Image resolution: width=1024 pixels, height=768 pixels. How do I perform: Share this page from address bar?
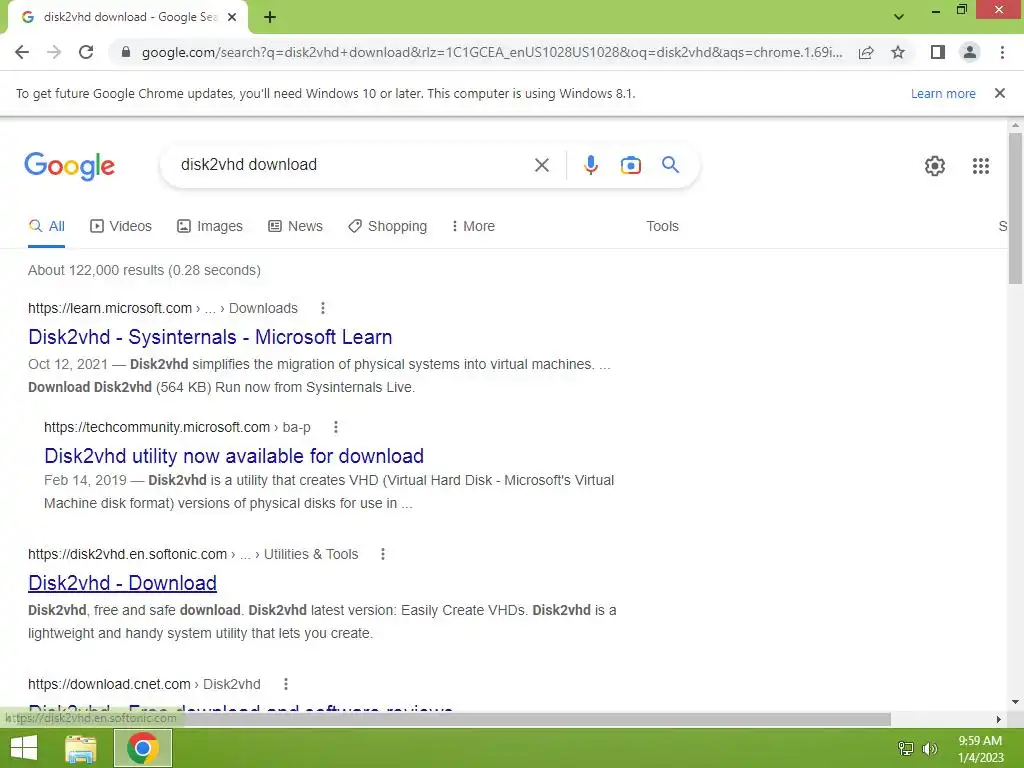(866, 52)
